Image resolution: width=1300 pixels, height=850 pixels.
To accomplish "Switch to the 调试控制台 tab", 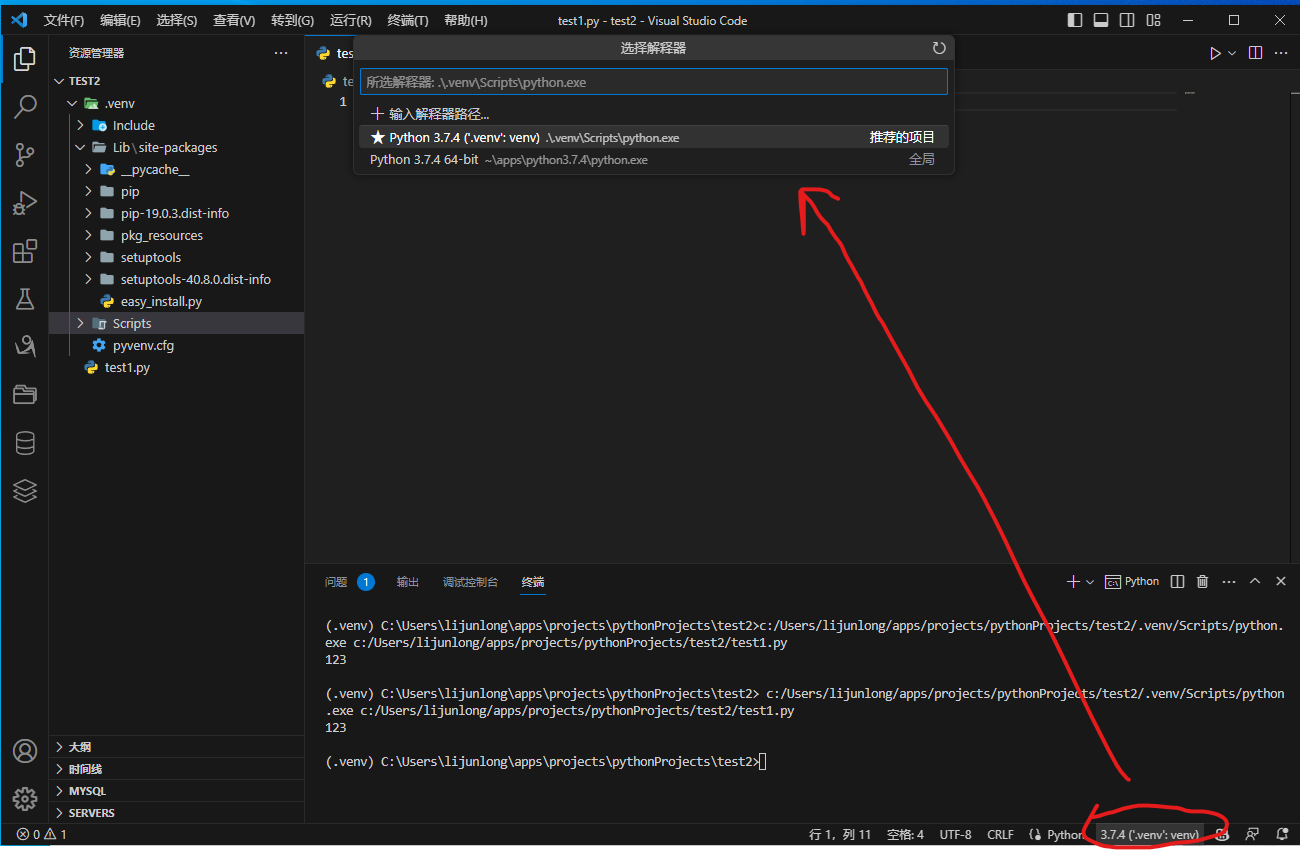I will 470,582.
